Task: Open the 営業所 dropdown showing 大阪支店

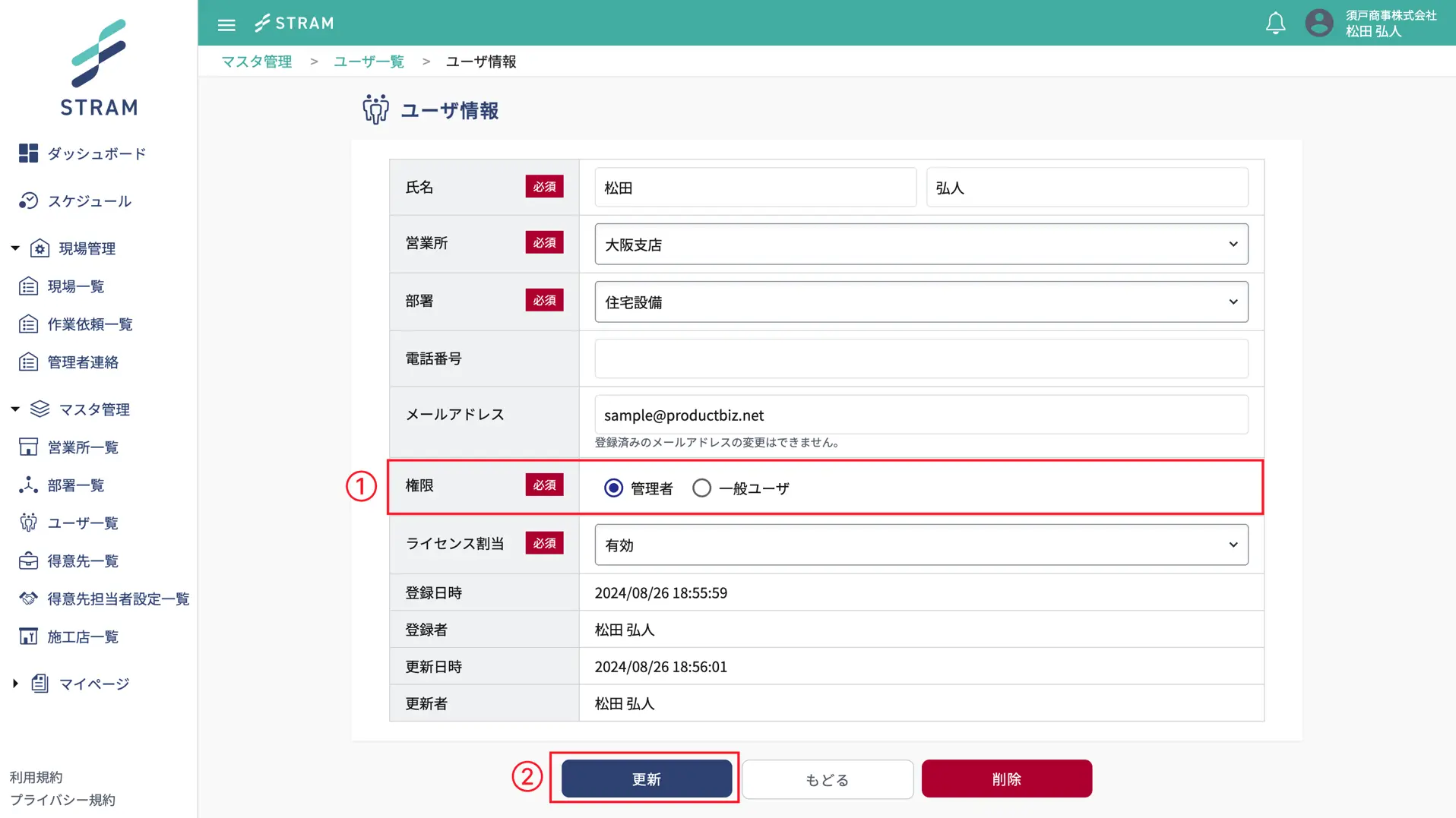Action: point(920,245)
